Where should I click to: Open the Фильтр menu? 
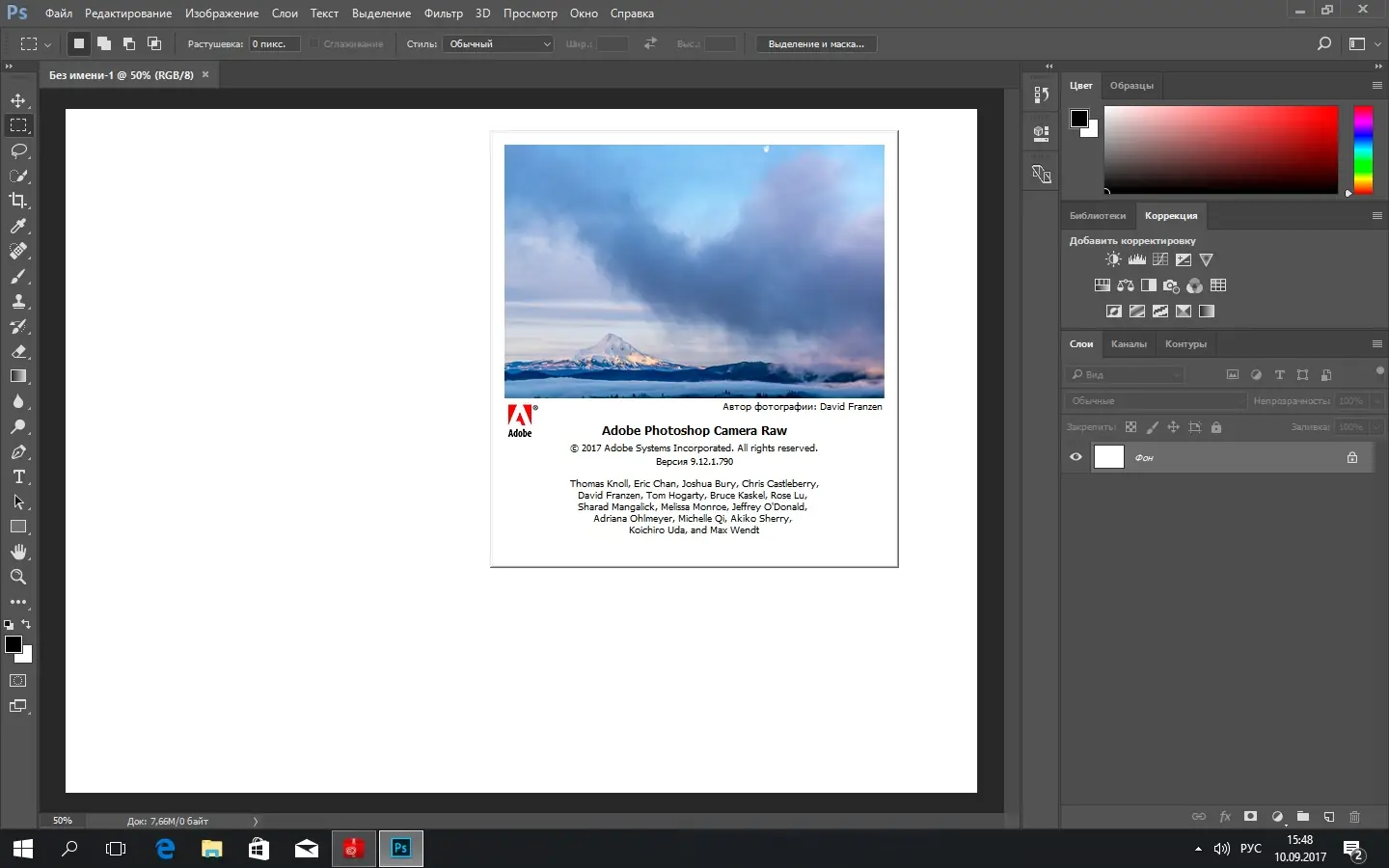[443, 14]
